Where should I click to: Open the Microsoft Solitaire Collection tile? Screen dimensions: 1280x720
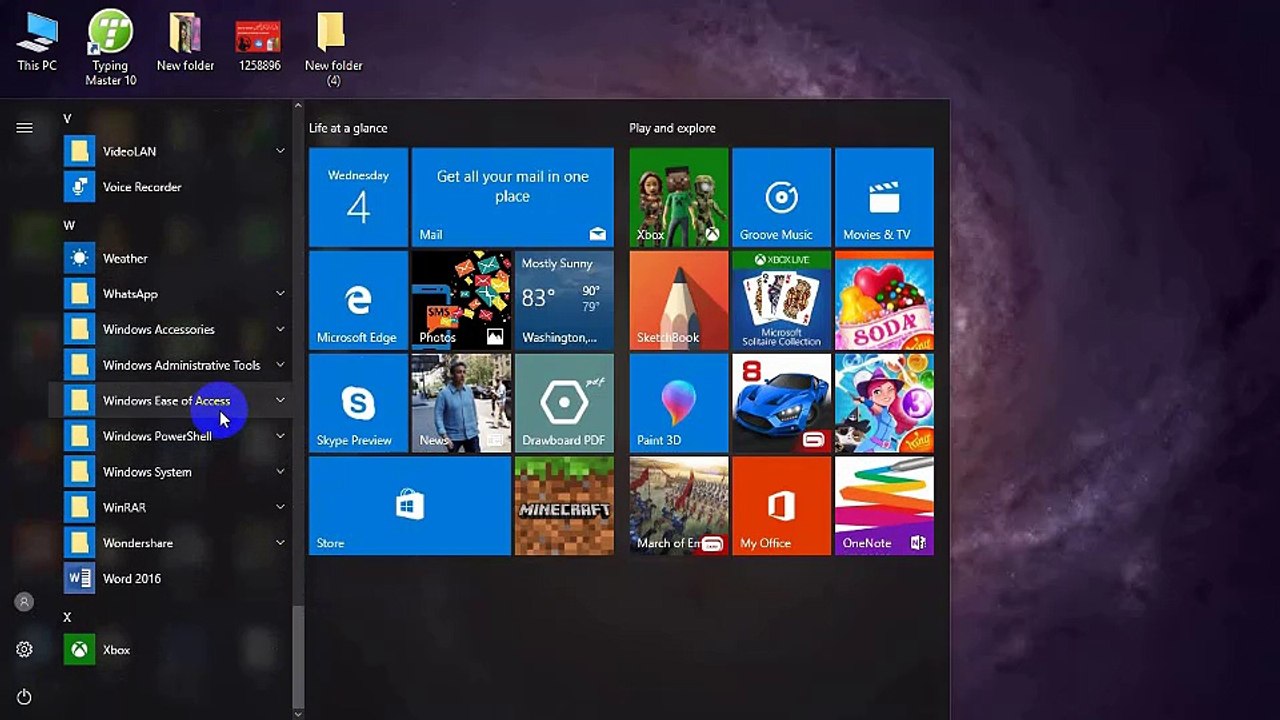(x=781, y=300)
